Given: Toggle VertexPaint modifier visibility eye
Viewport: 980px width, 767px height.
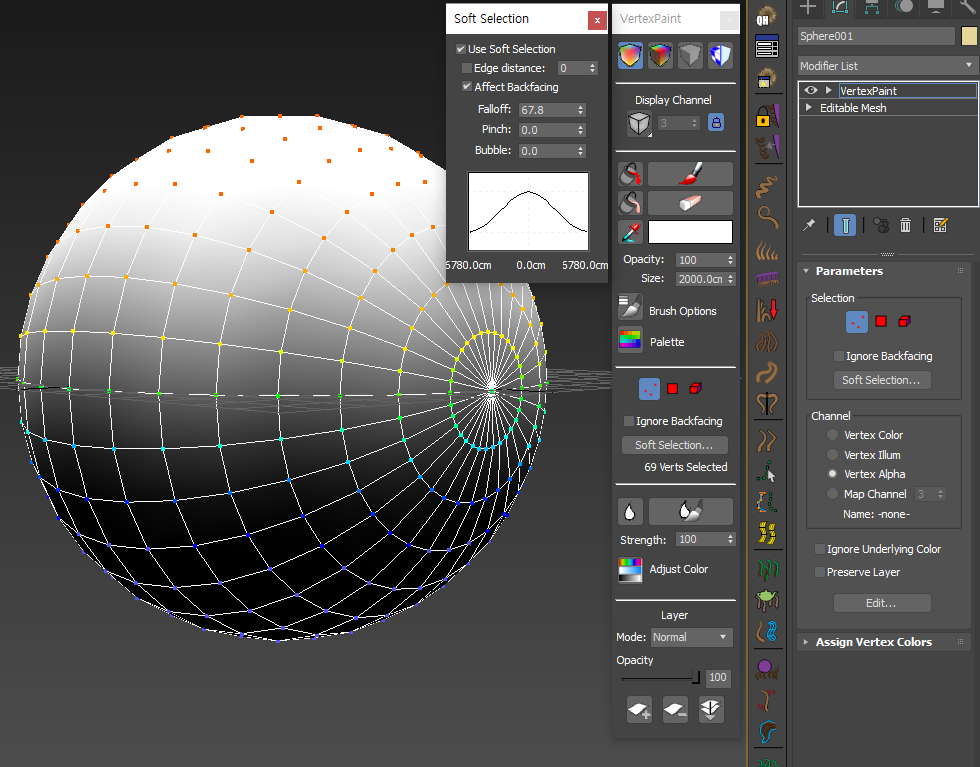Looking at the screenshot, I should tap(811, 91).
